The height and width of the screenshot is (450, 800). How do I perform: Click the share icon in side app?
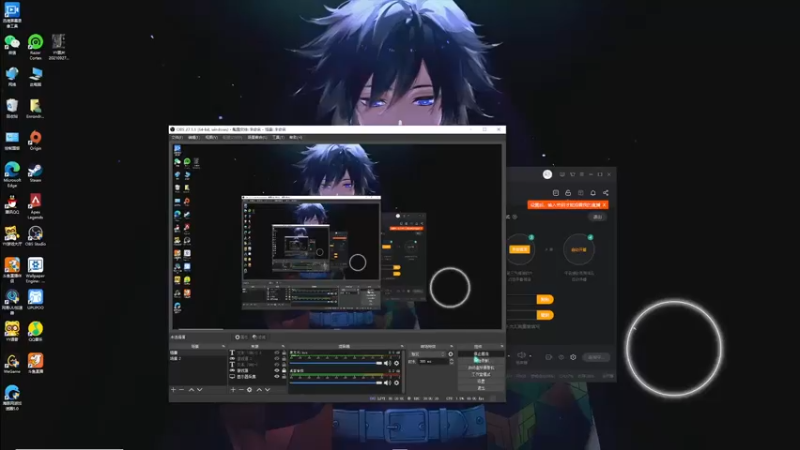click(x=606, y=193)
